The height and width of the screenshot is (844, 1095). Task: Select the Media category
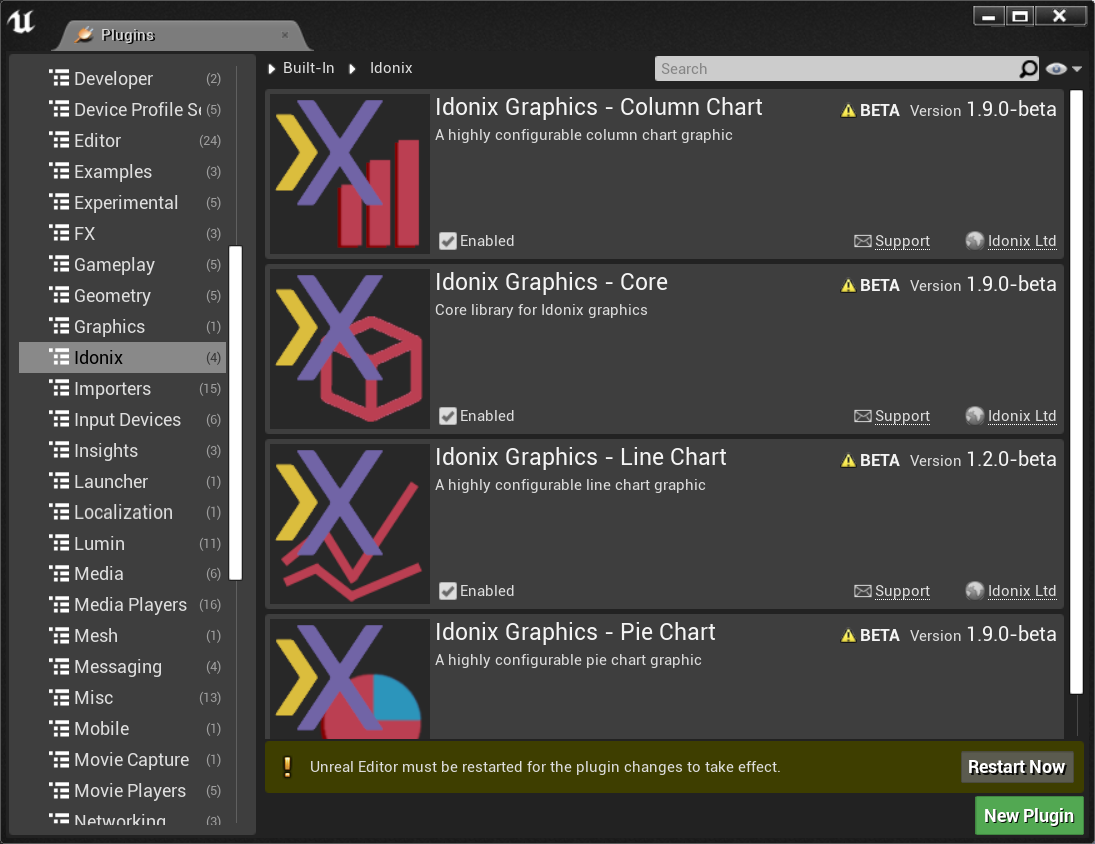tap(123, 574)
